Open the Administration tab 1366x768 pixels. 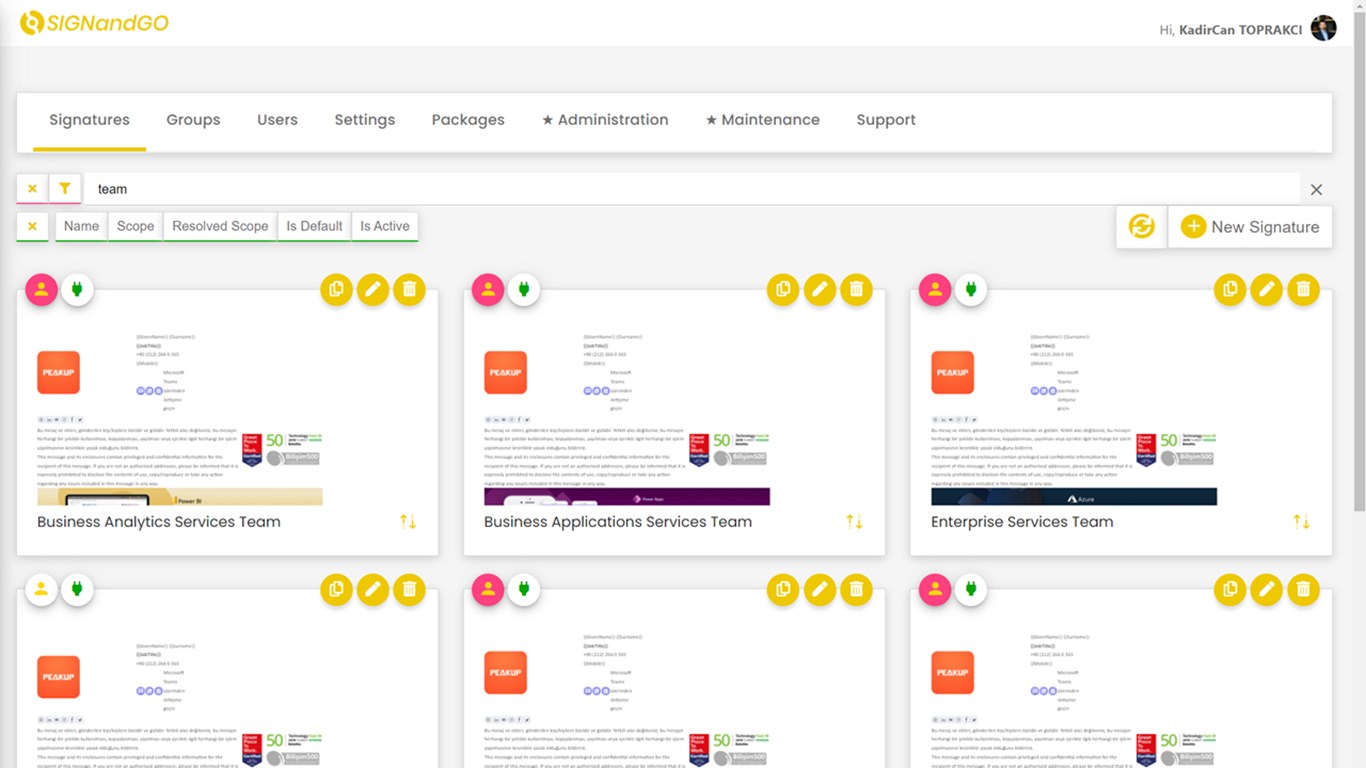(x=605, y=120)
